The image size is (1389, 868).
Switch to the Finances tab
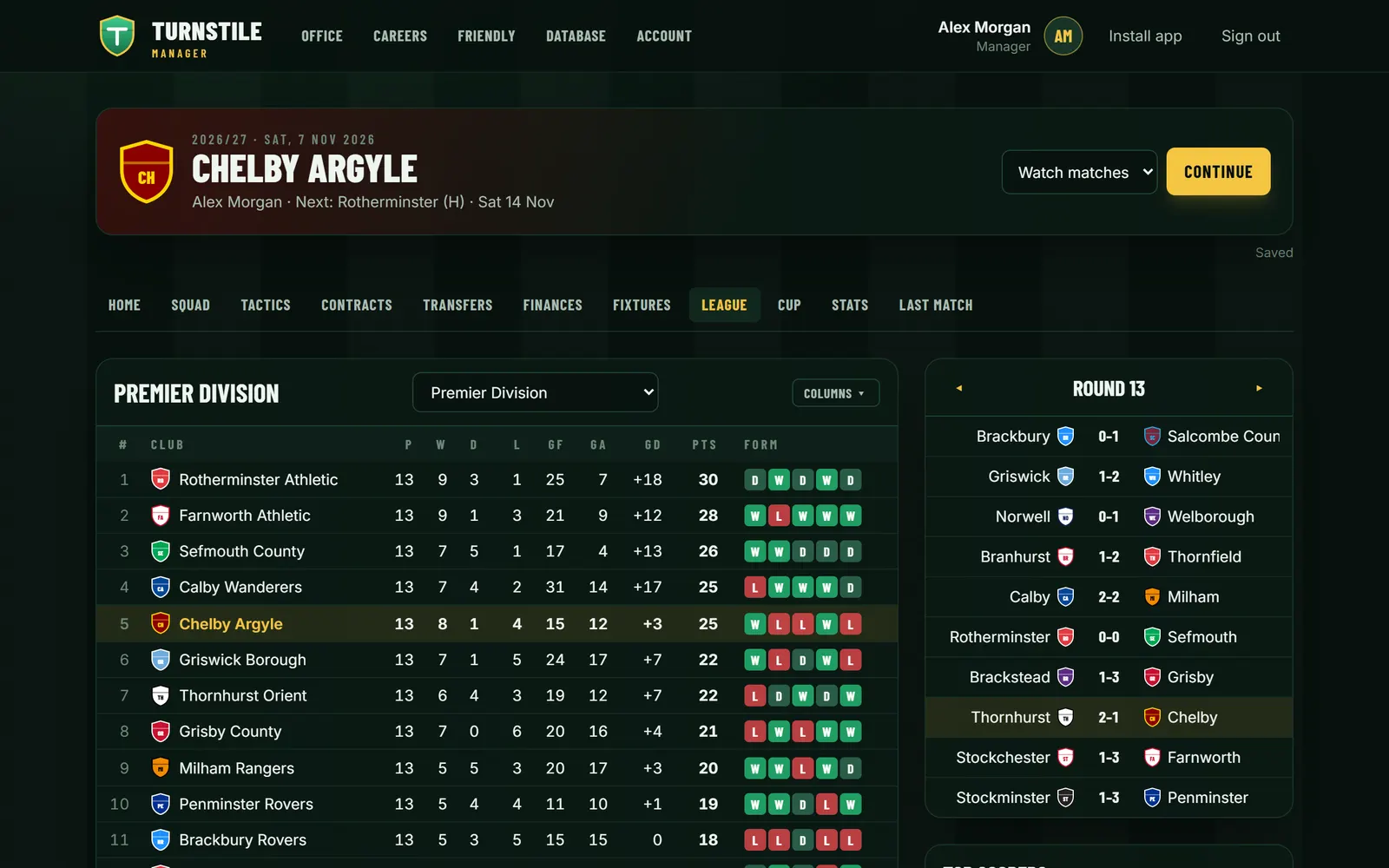[552, 305]
